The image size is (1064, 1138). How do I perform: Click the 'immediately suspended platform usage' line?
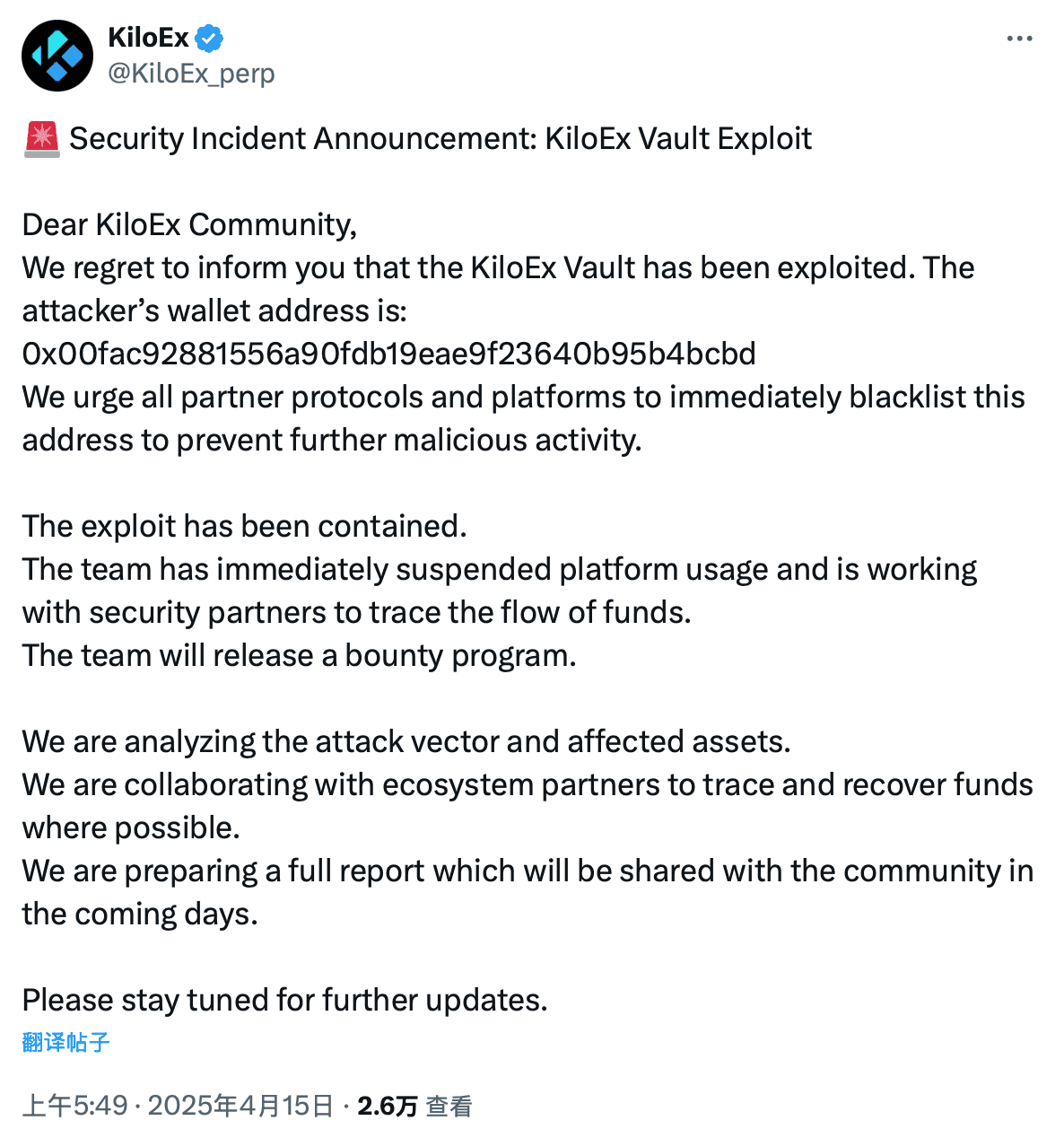coord(499,569)
